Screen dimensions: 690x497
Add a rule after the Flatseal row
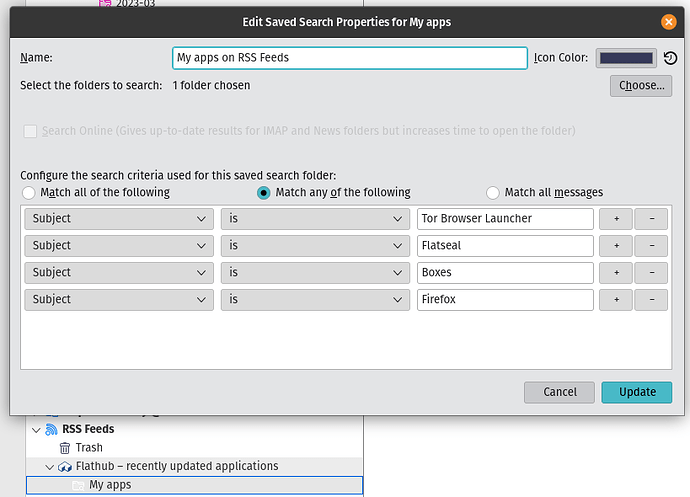[616, 246]
